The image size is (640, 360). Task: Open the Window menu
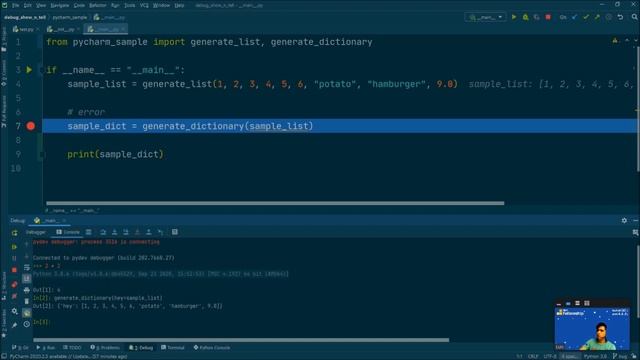click(161, 5)
